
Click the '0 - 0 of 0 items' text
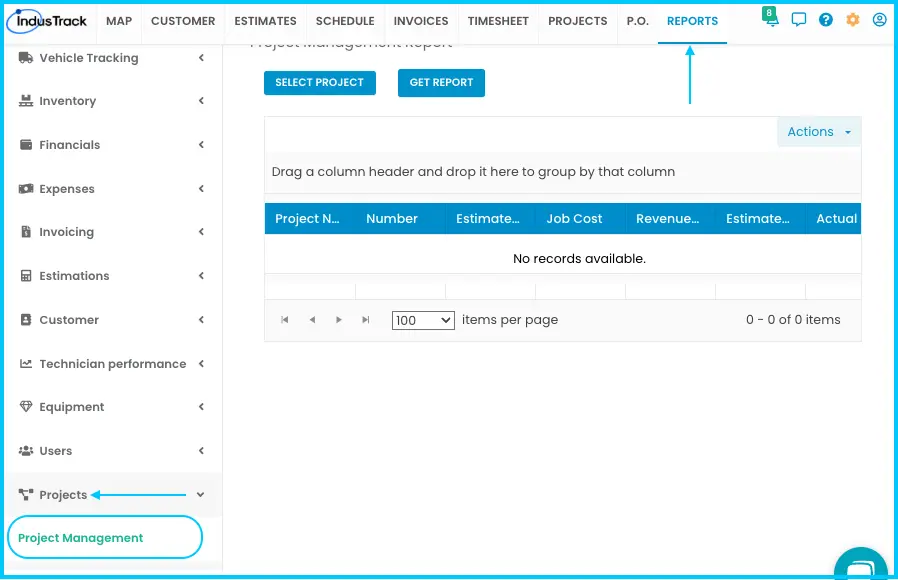pyautogui.click(x=793, y=319)
